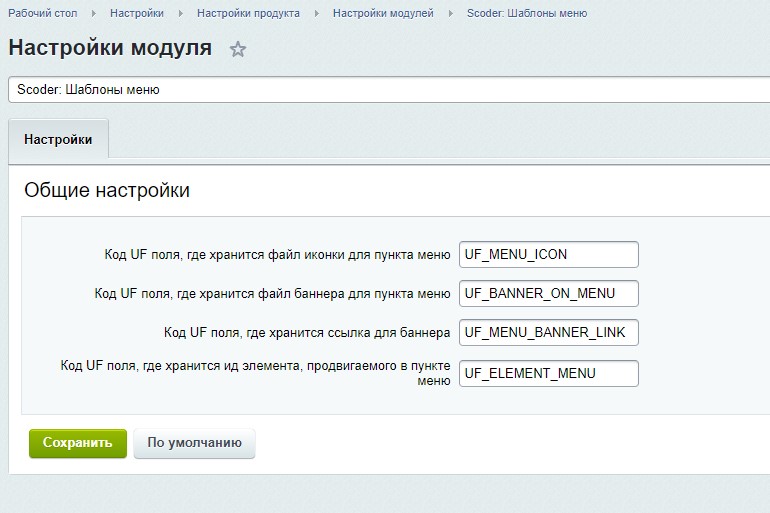Focus the UF_MENU_ICON input field

pos(548,254)
